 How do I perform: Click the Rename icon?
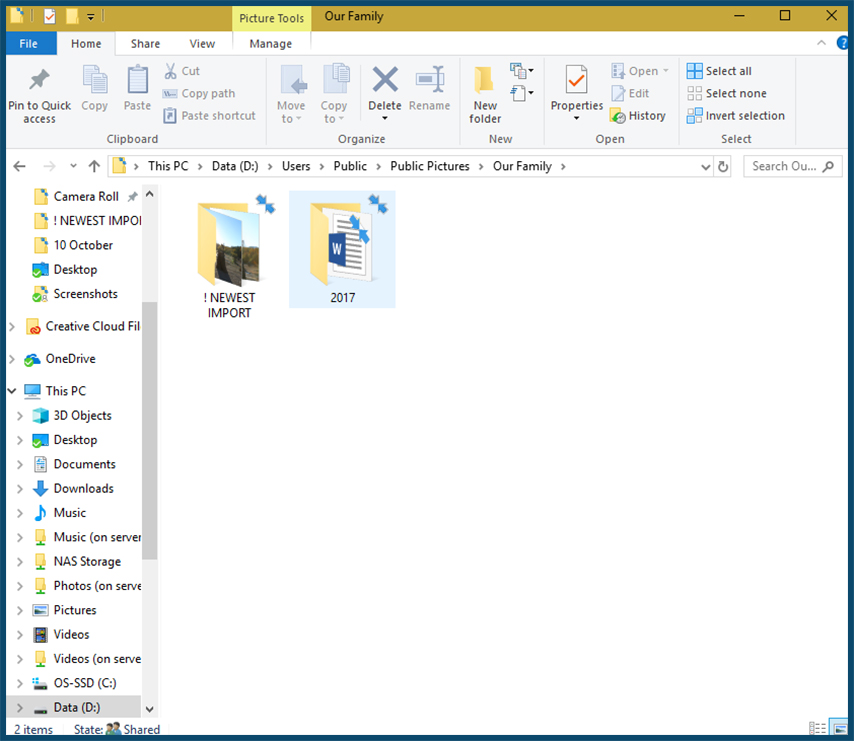coord(430,80)
